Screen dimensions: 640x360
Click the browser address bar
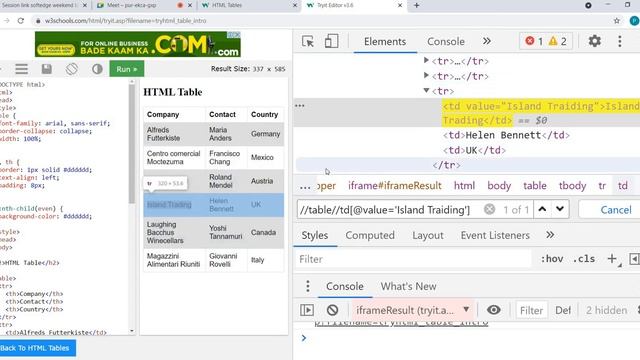318,20
